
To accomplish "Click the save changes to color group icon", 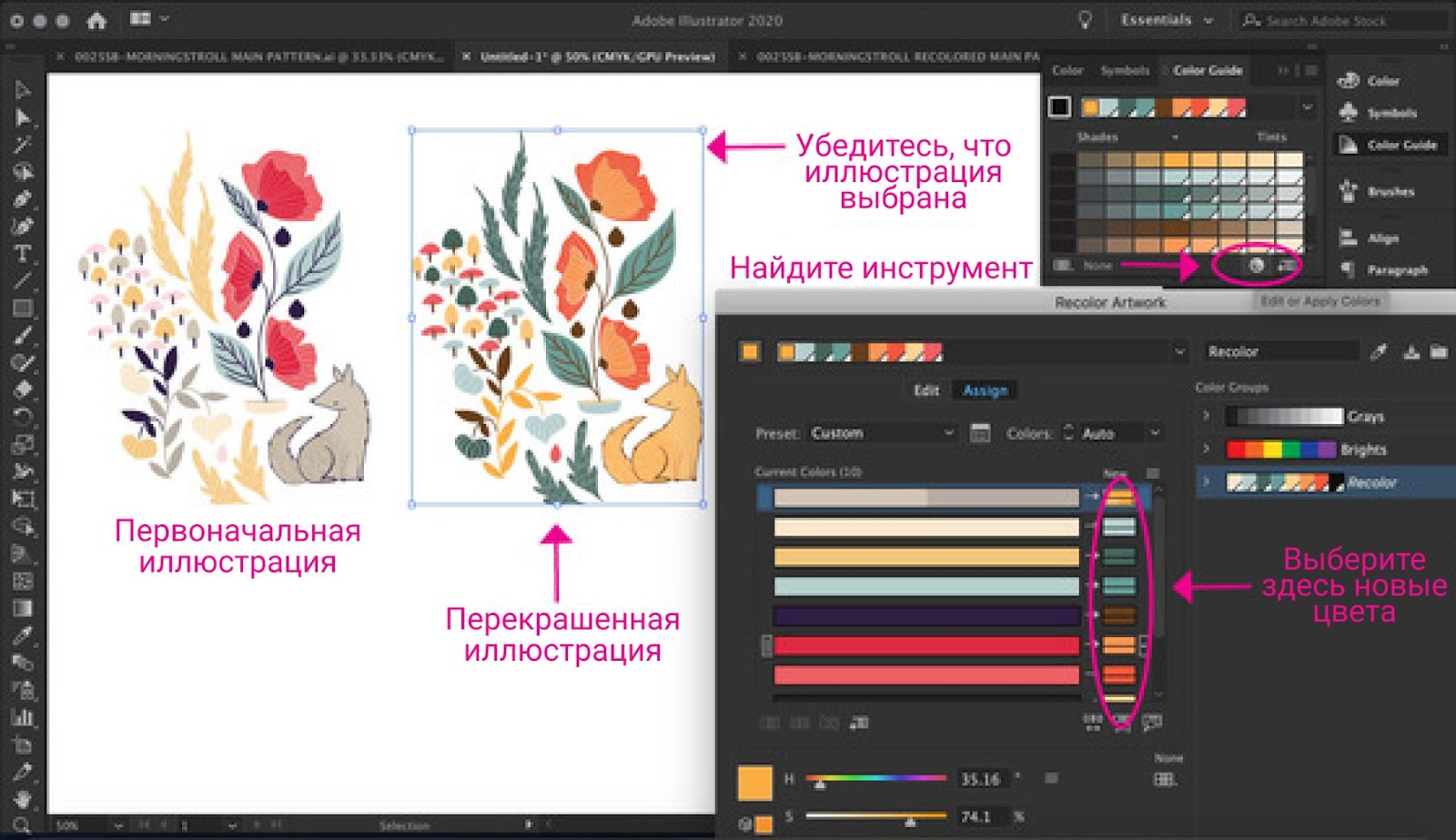I will coord(1411,351).
